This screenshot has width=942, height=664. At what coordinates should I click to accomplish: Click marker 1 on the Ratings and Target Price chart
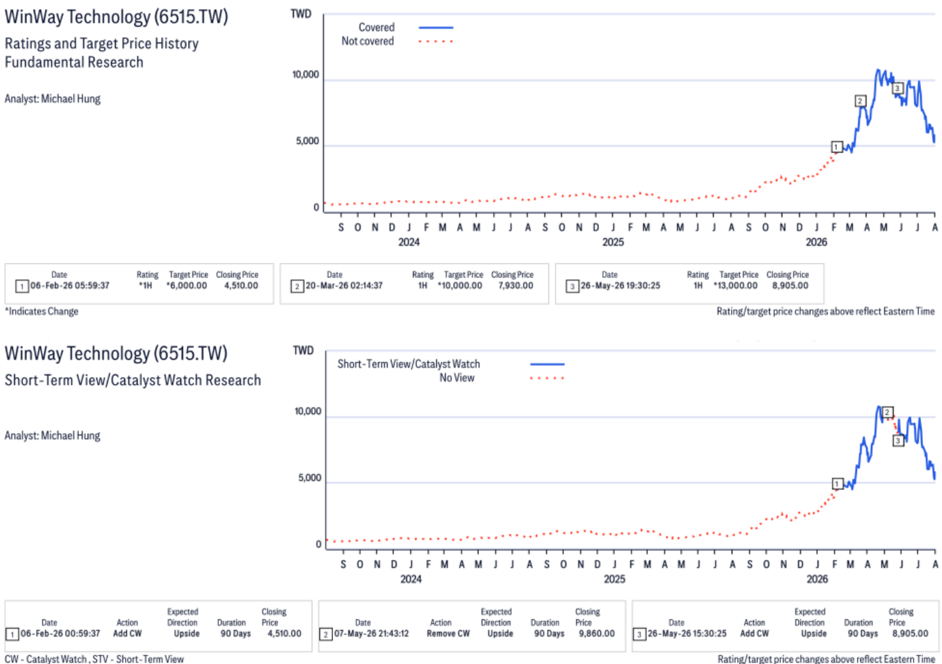point(837,147)
